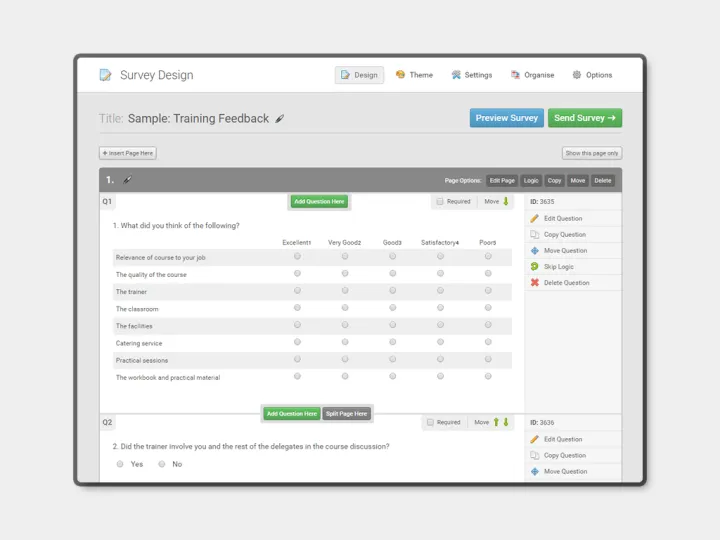Screen dimensions: 720x540
Task: Click the question text 'What did you think of the following?'
Action: coord(180,225)
